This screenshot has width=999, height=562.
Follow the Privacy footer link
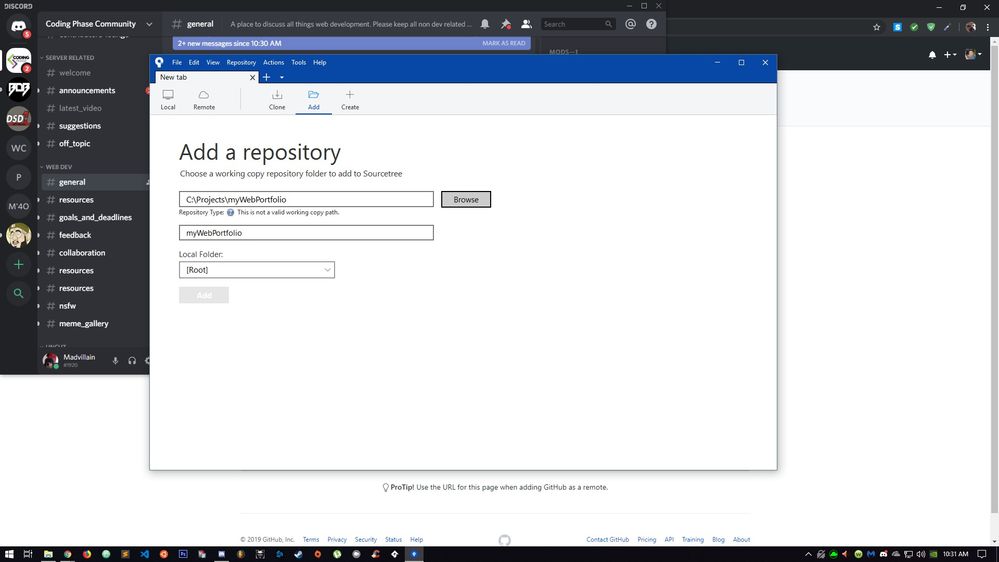(x=337, y=540)
